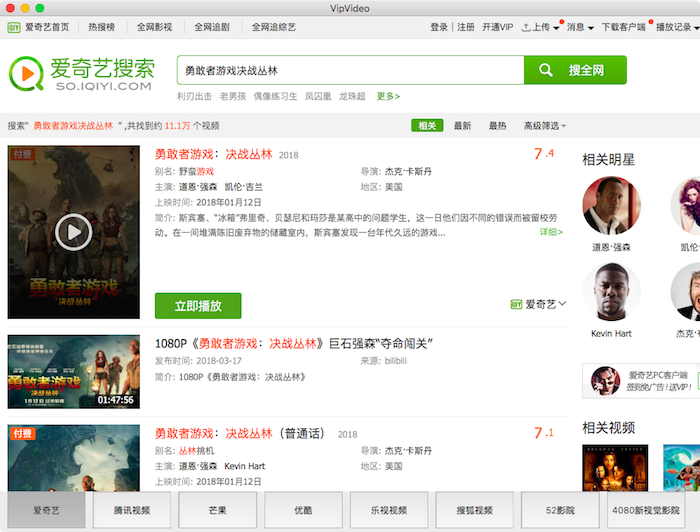
Task: Click Kevin Hart star portrait
Action: (x=611, y=292)
